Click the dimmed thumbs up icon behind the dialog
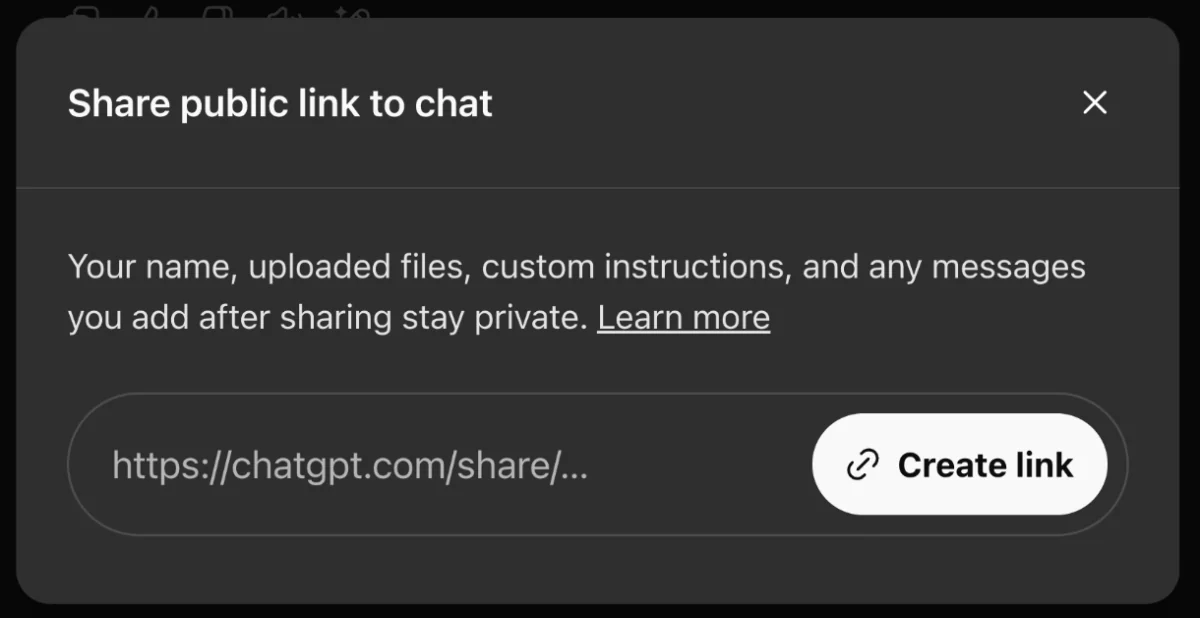This screenshot has width=1200, height=618. tap(150, 12)
